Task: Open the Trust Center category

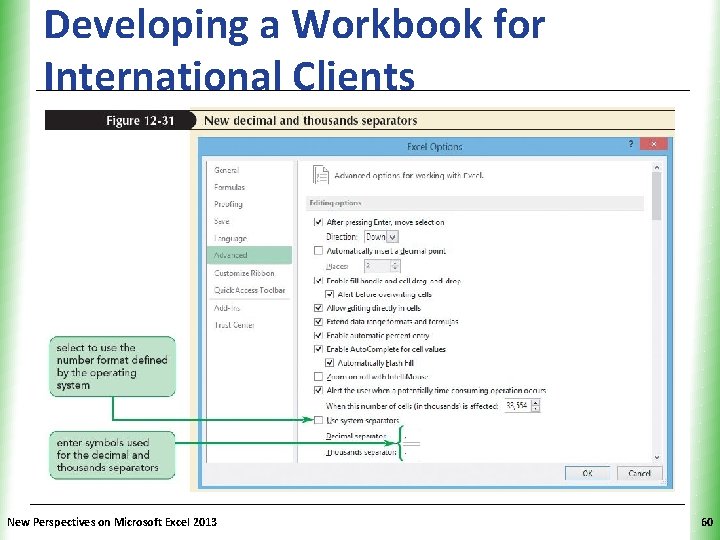Action: coord(234,325)
